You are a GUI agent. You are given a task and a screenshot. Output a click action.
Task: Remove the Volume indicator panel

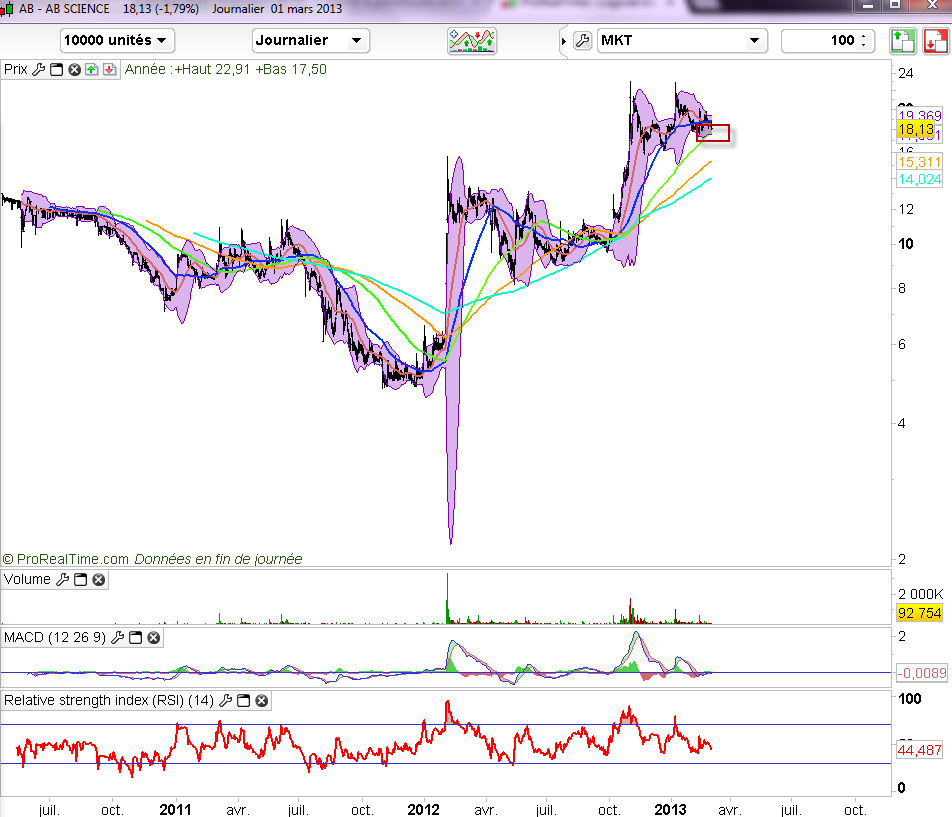coord(99,580)
